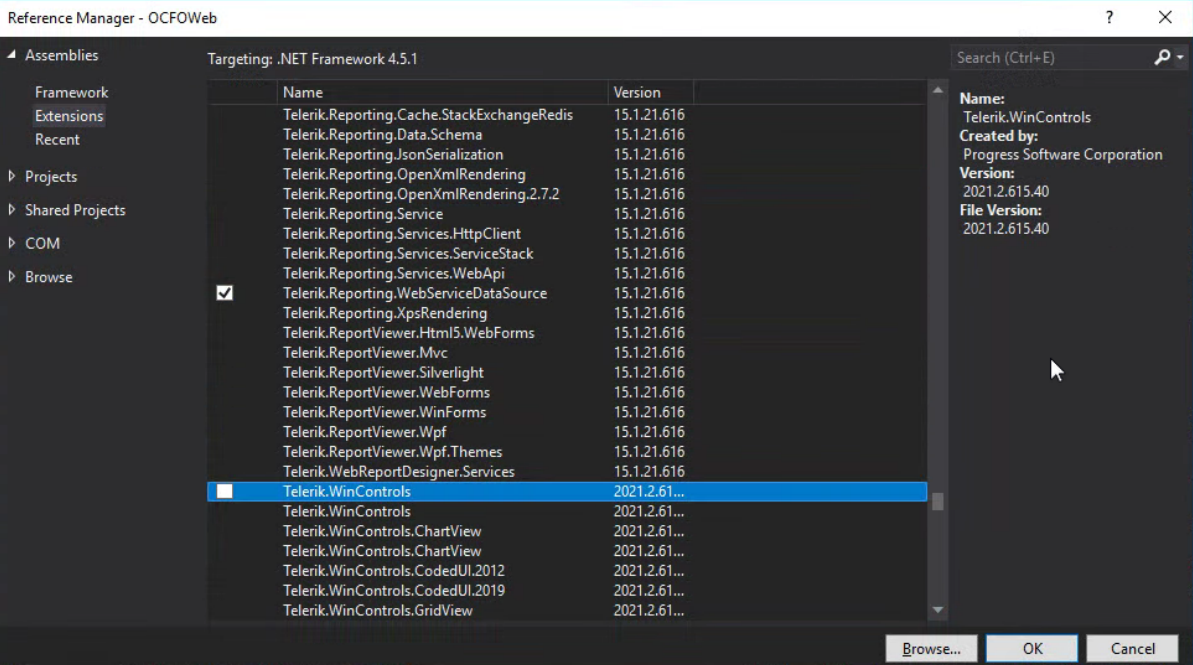This screenshot has height=665, width=1193.
Task: Click the Help question mark button
Action: point(1109,18)
